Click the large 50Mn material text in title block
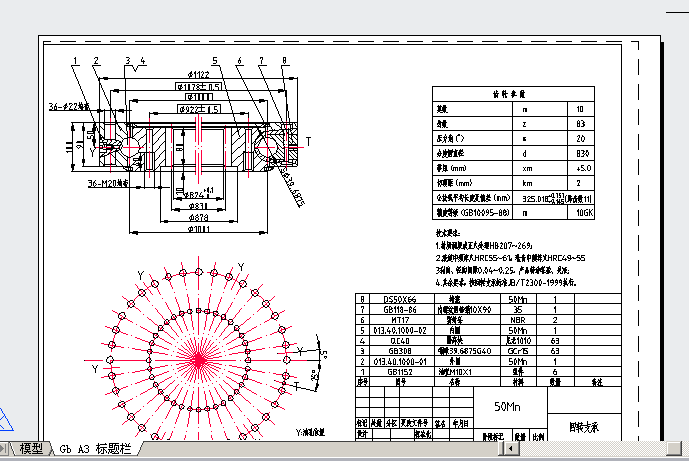 point(507,407)
